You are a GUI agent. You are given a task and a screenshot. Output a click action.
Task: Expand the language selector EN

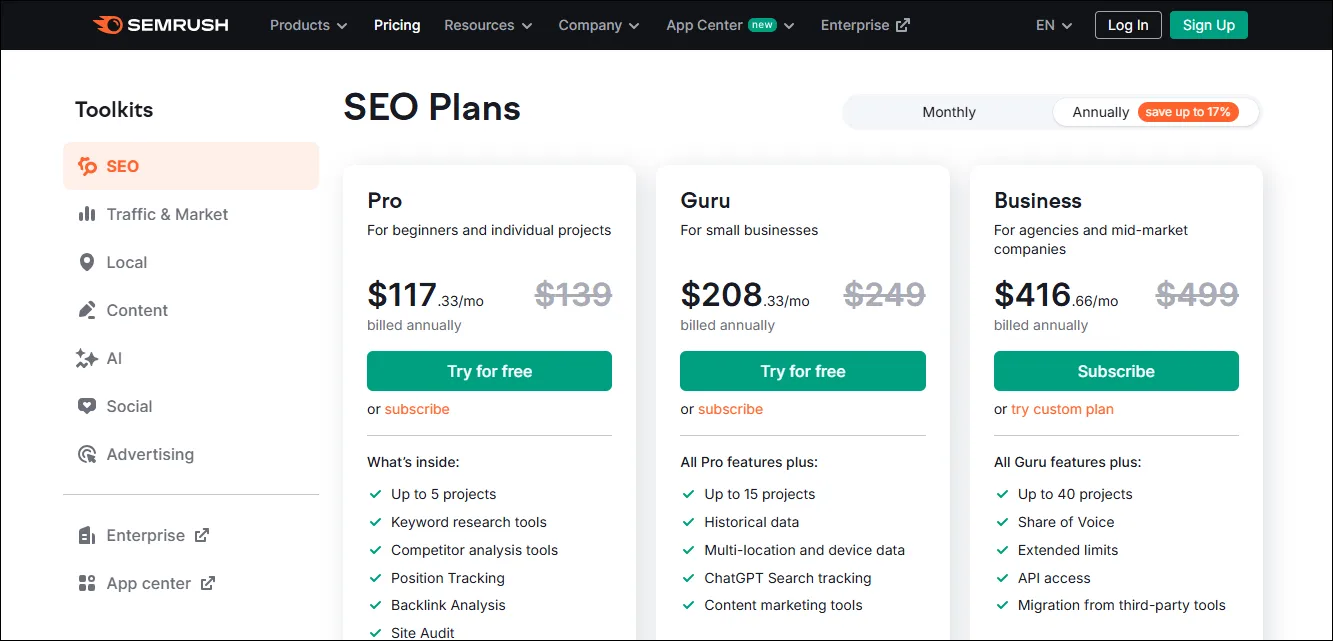1053,25
